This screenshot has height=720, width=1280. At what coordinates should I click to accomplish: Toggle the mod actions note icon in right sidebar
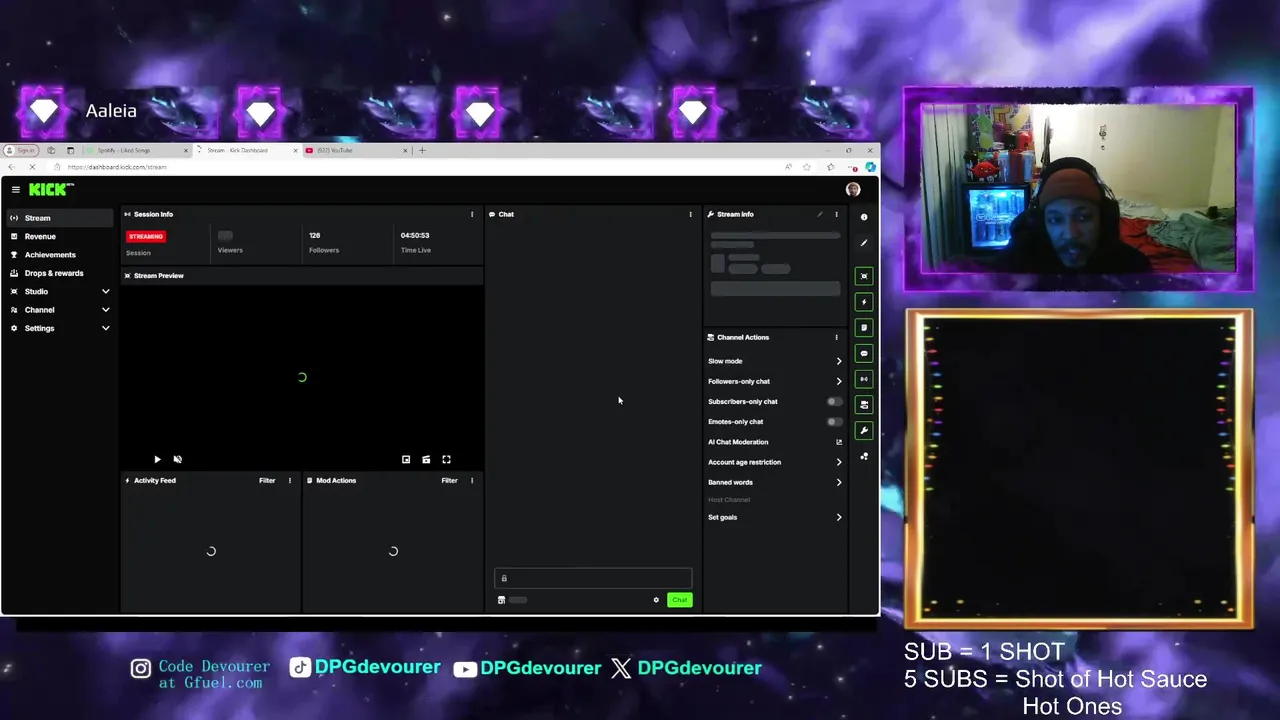(x=864, y=328)
